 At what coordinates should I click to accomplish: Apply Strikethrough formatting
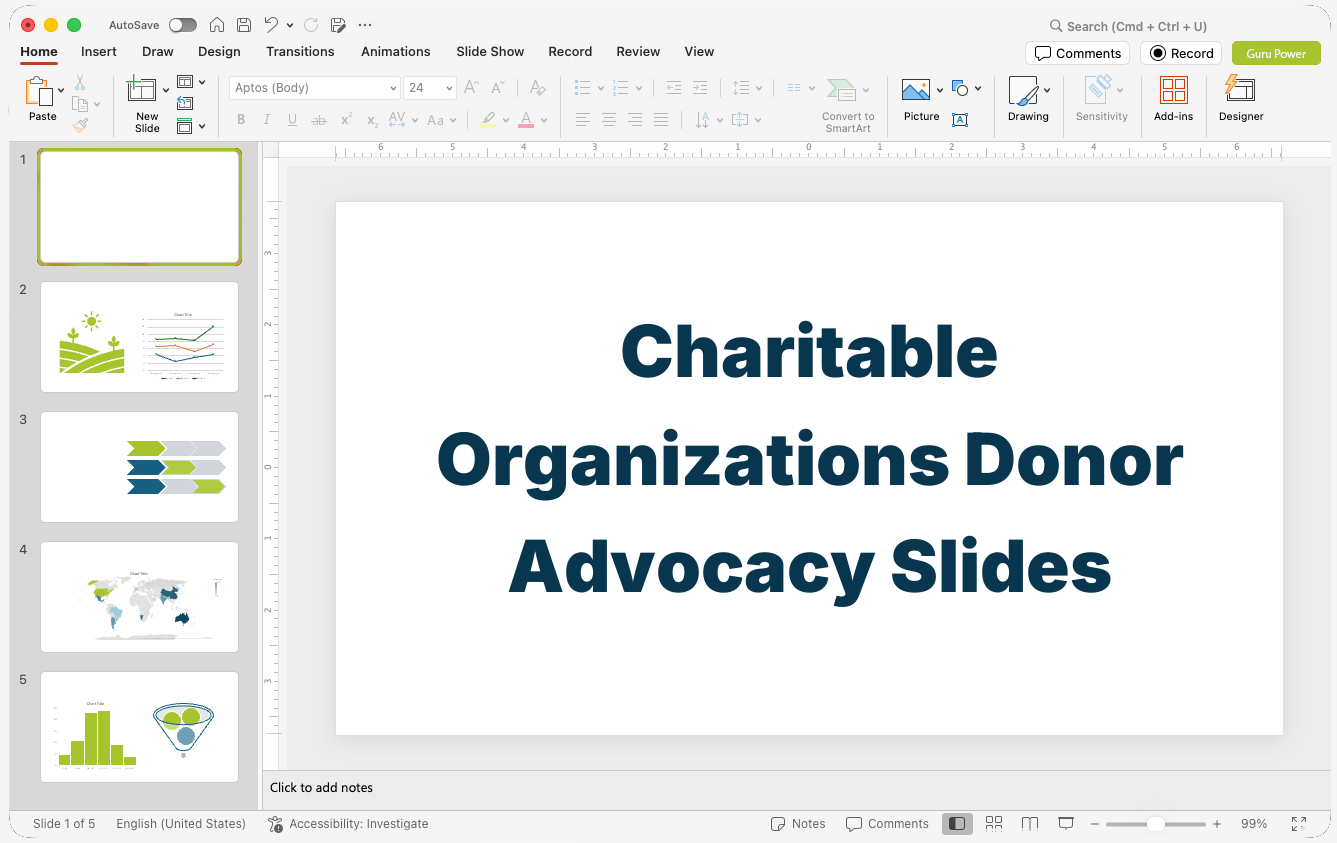319,120
